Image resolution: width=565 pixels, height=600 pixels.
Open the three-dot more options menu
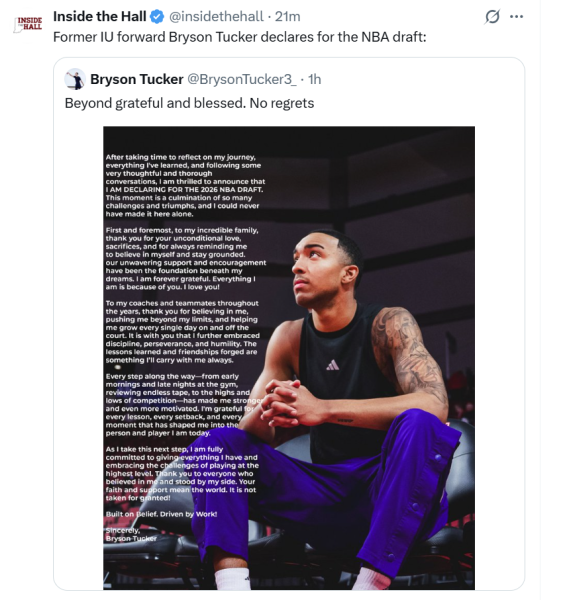coord(516,16)
